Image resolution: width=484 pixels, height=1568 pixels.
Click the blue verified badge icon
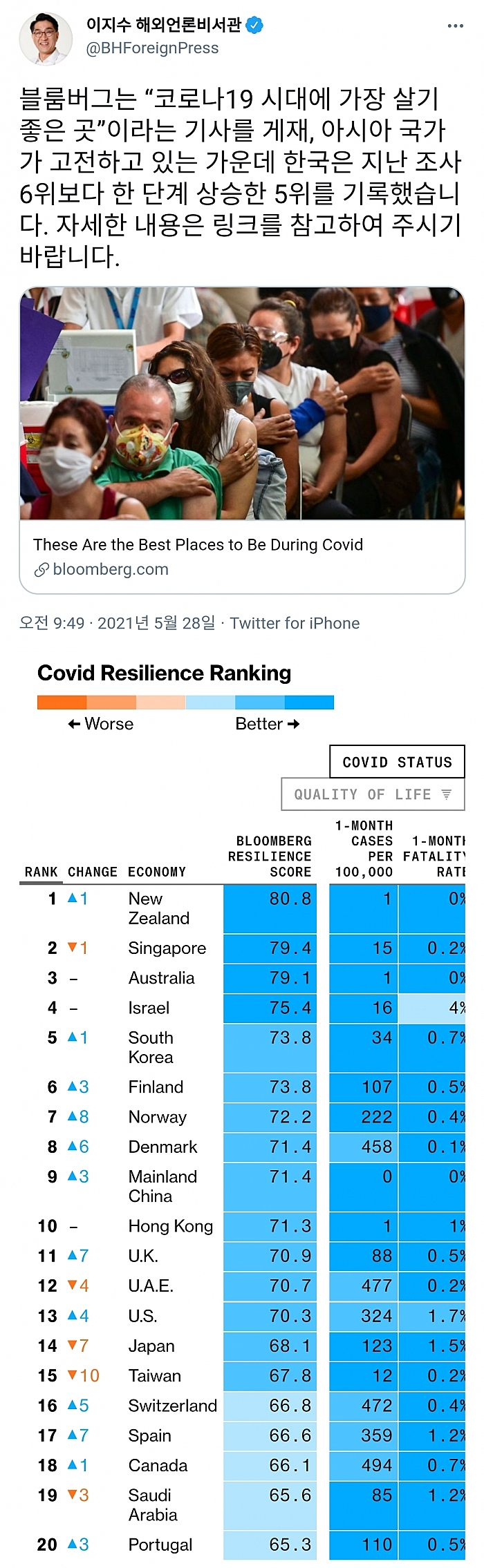click(x=255, y=26)
